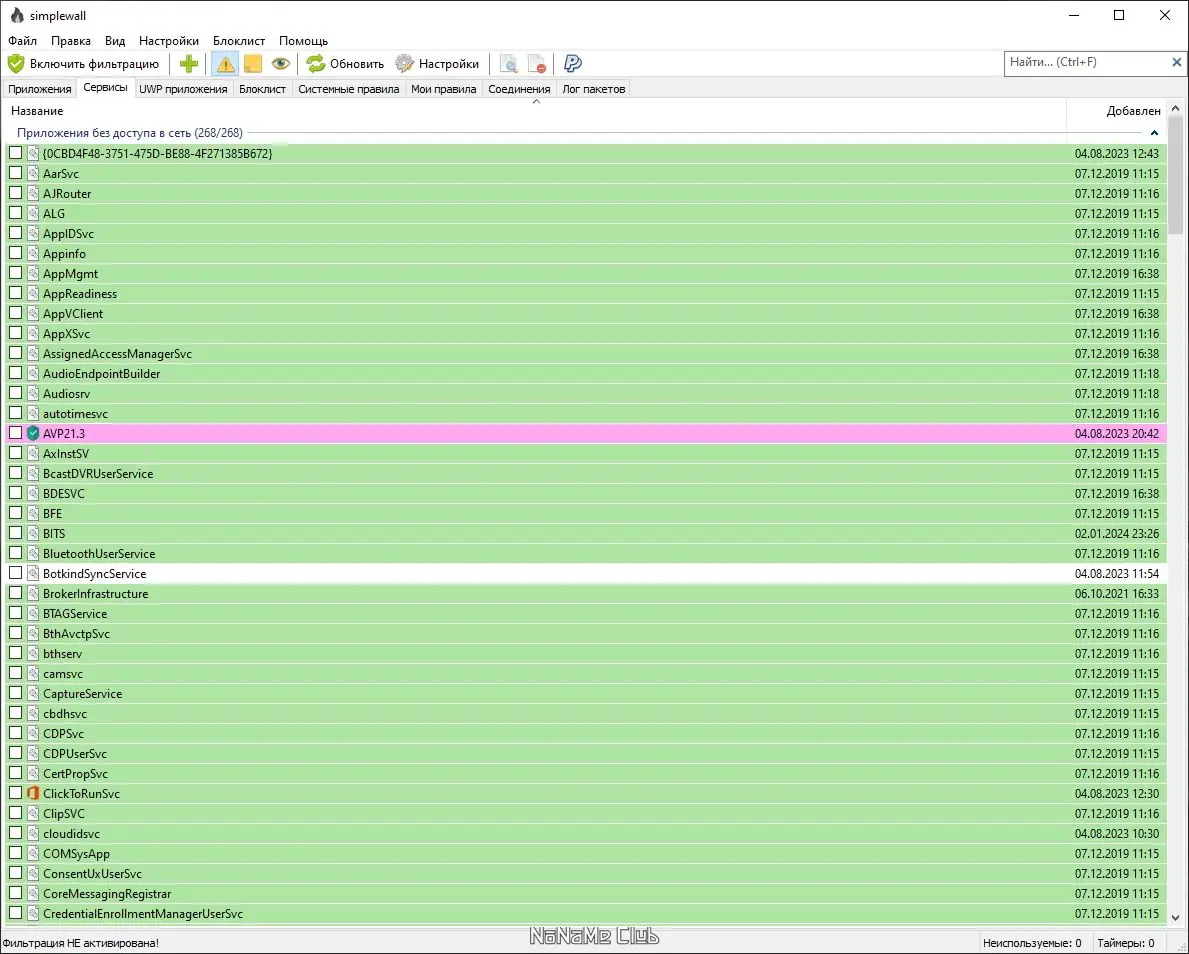Open the Файл menu
Image resolution: width=1189 pixels, height=954 pixels.
(x=22, y=41)
